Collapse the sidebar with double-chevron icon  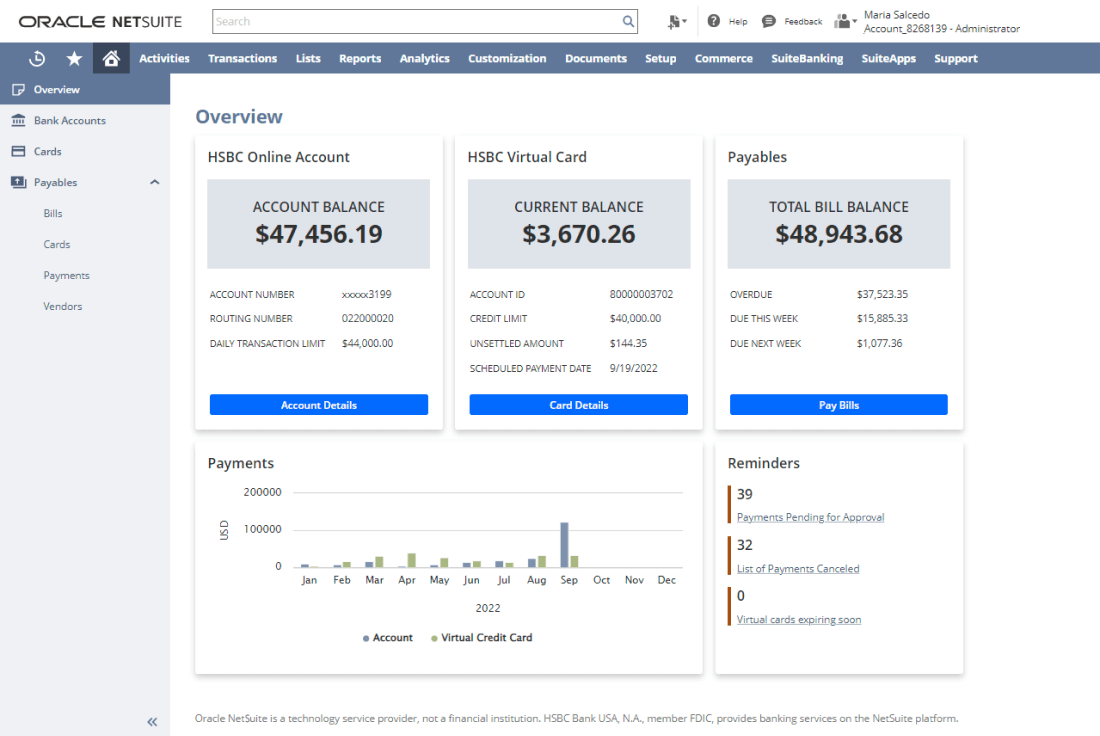click(152, 721)
